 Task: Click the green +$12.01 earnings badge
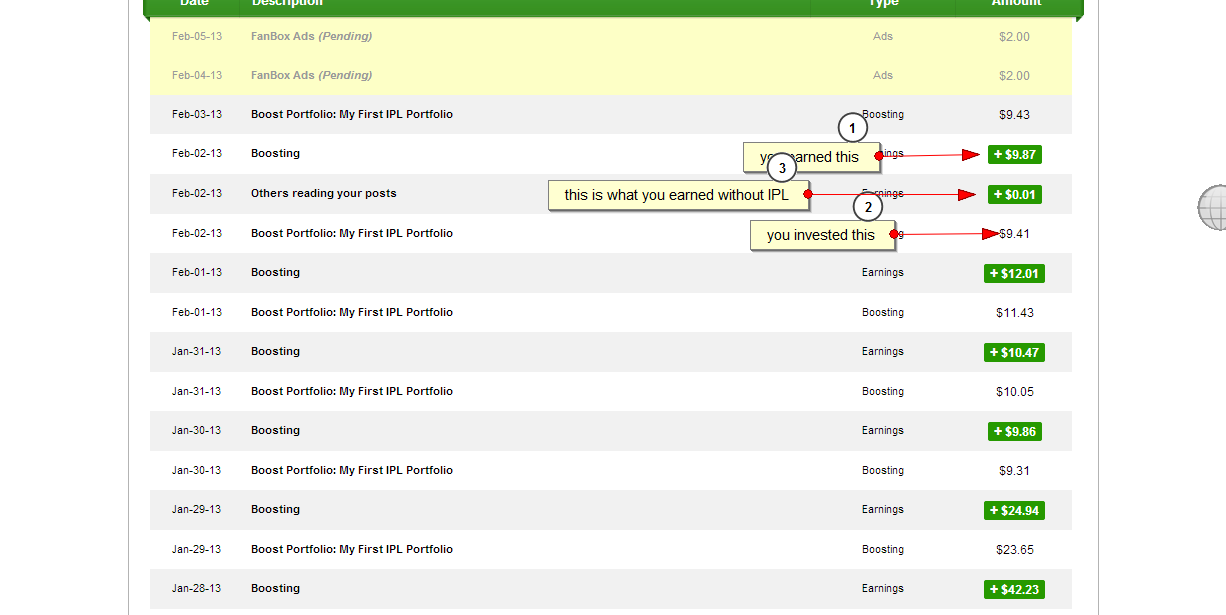click(1014, 273)
